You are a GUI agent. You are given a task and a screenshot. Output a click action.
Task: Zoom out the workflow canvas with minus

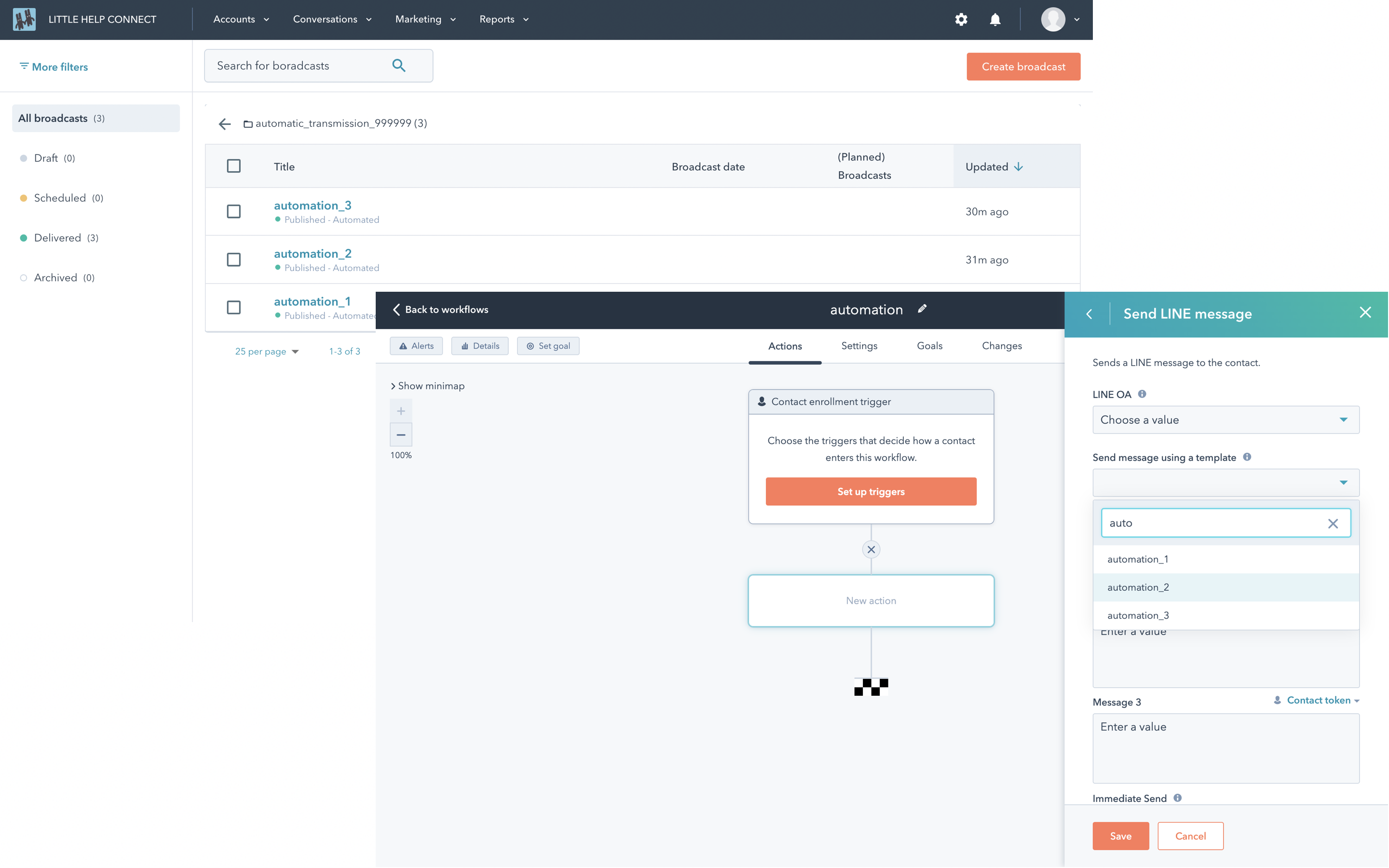tap(401, 434)
